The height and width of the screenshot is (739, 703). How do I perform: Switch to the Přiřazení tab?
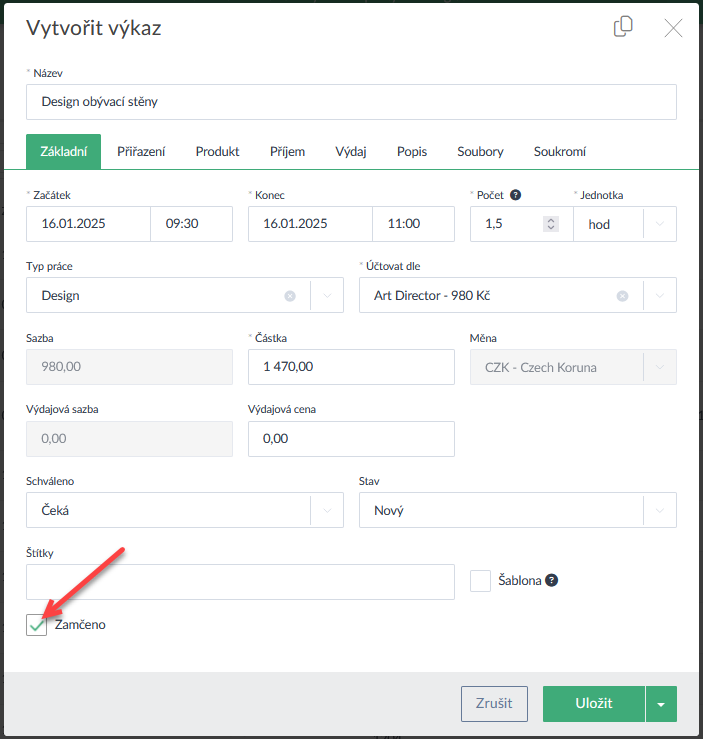(x=141, y=151)
